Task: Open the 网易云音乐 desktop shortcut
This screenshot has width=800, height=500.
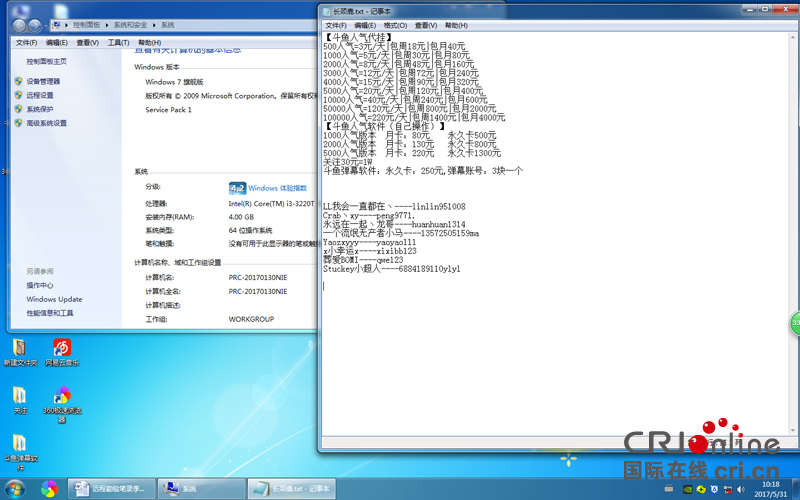Action: point(62,353)
